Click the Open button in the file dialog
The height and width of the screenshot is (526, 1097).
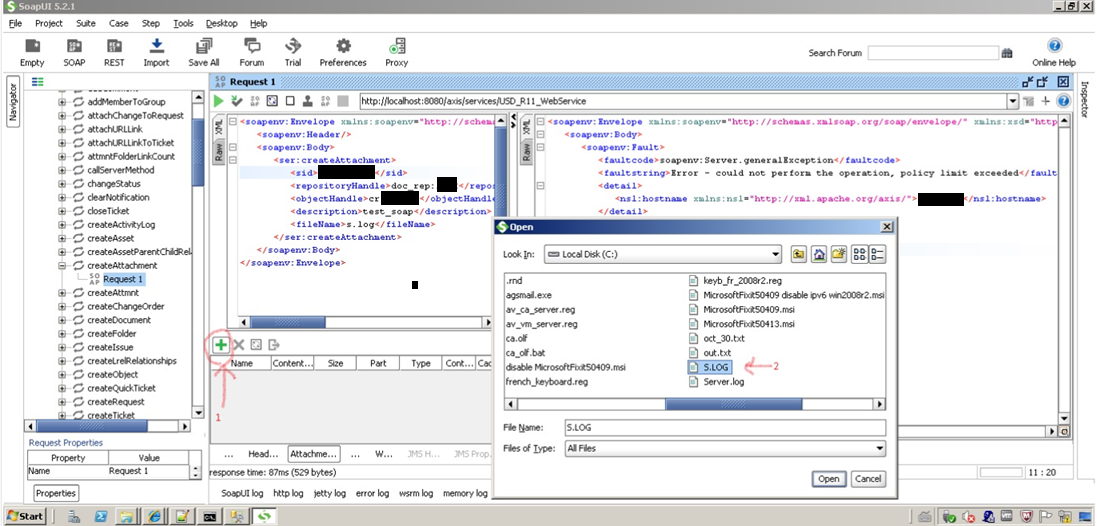(x=829, y=479)
